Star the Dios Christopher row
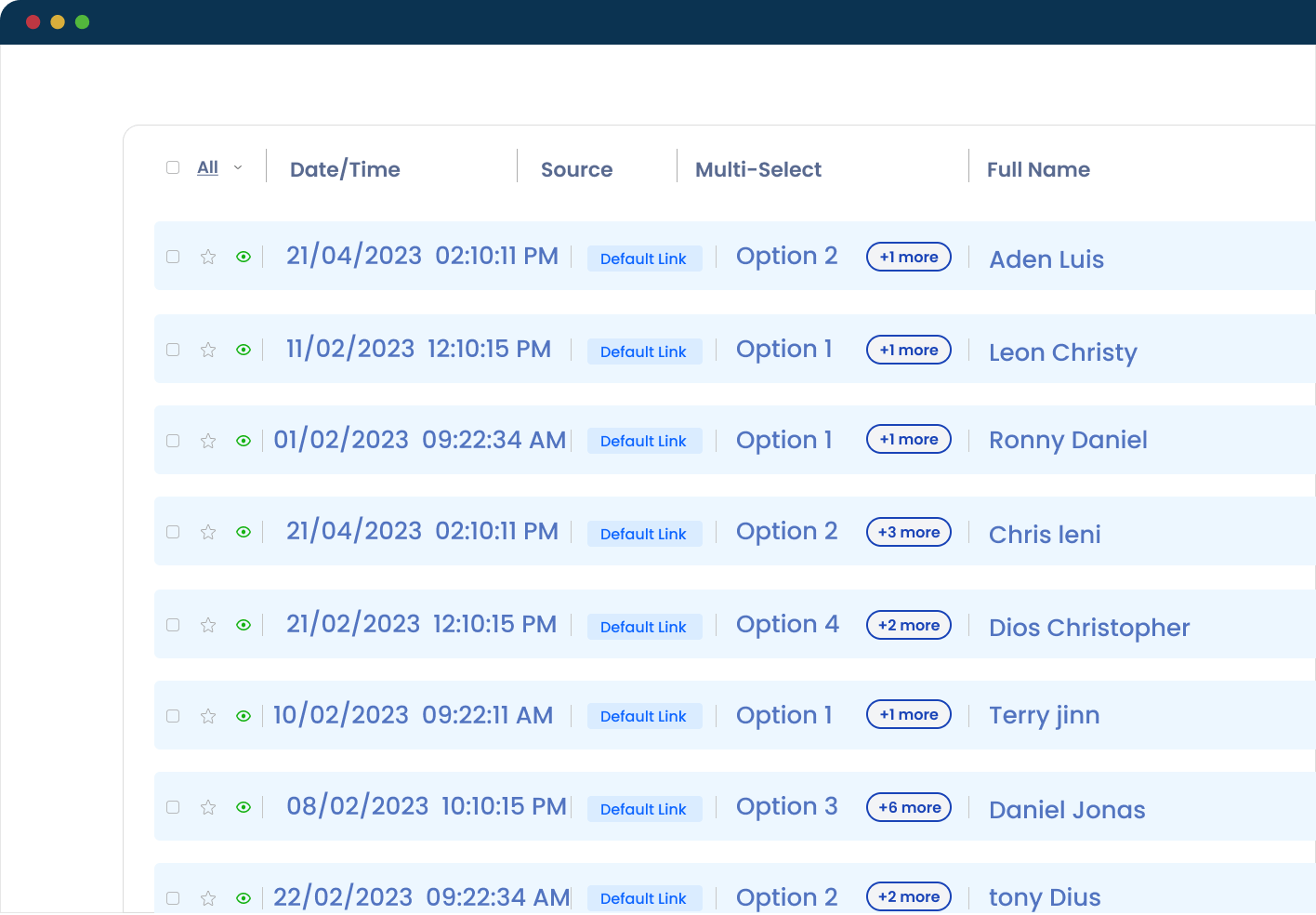 (208, 625)
